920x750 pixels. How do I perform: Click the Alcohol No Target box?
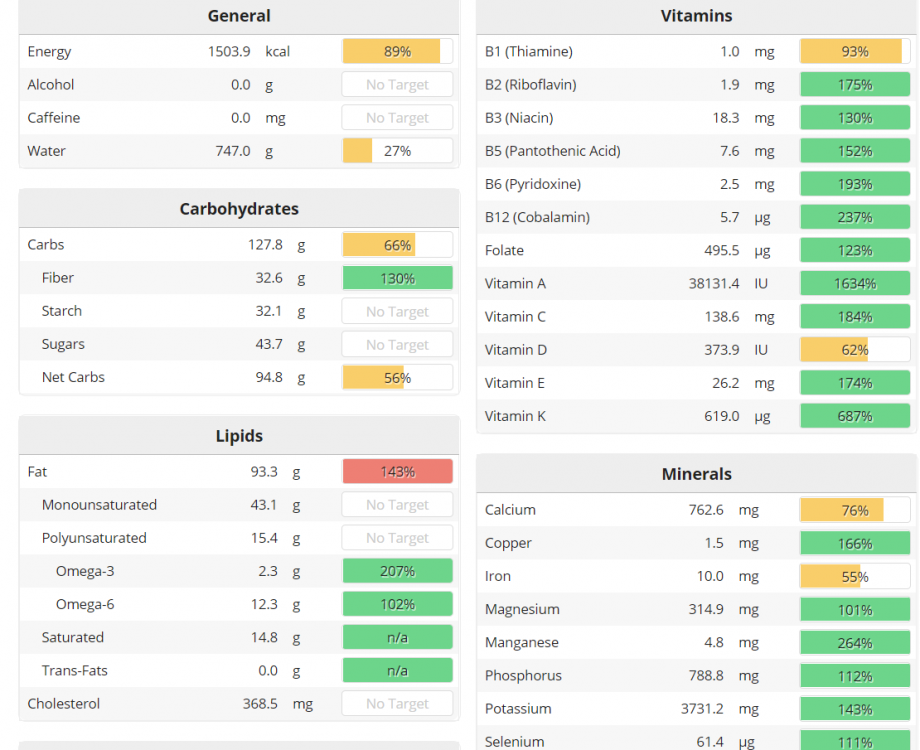click(397, 85)
